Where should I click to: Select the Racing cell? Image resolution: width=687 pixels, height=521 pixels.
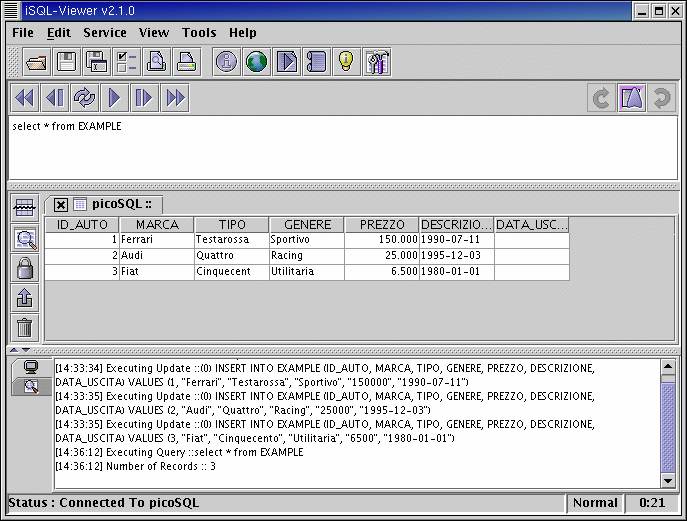click(x=307, y=255)
